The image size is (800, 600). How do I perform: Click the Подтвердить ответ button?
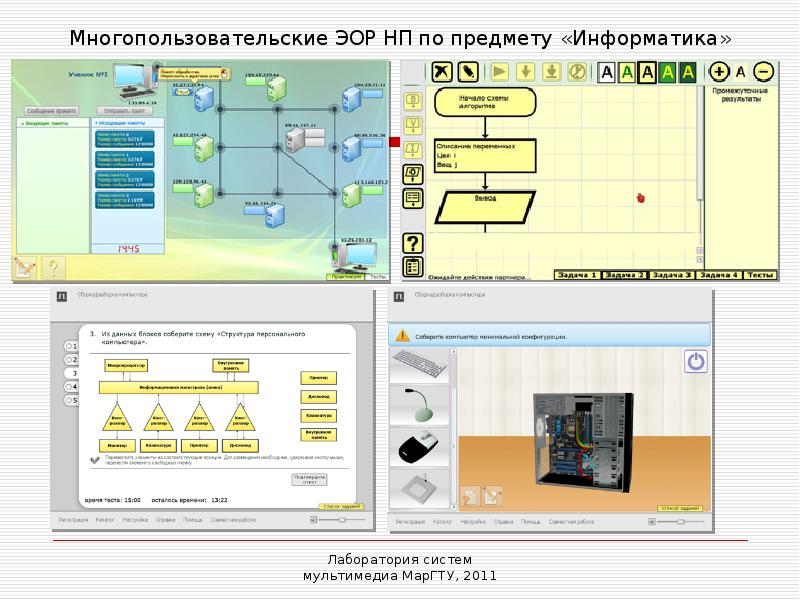(x=309, y=480)
